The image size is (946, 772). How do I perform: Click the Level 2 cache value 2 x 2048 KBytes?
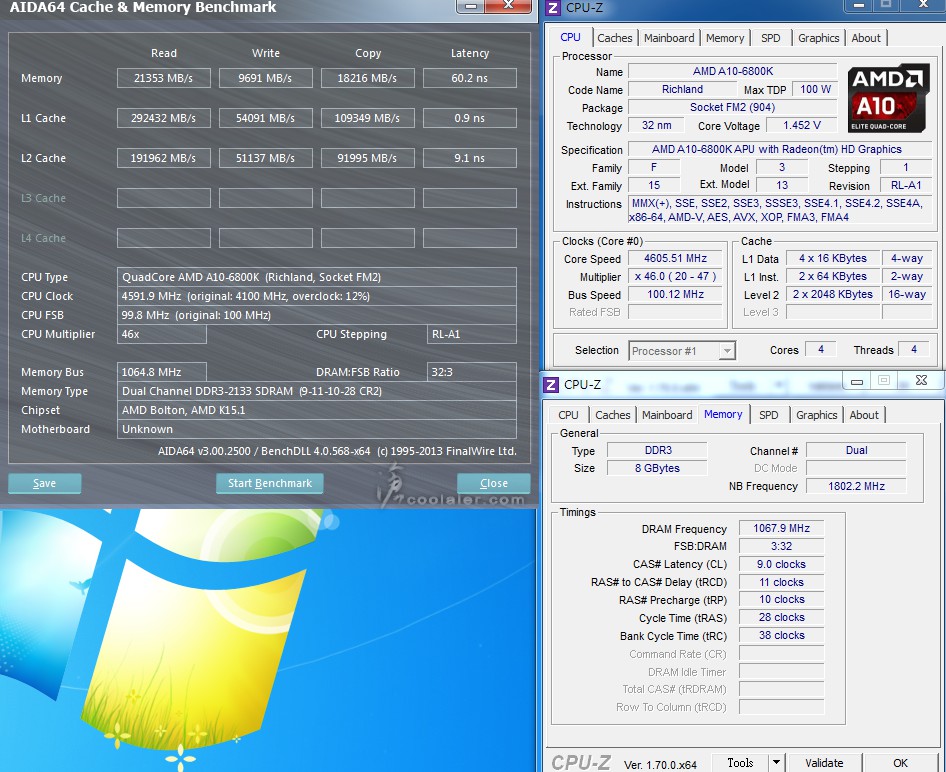tap(833, 294)
